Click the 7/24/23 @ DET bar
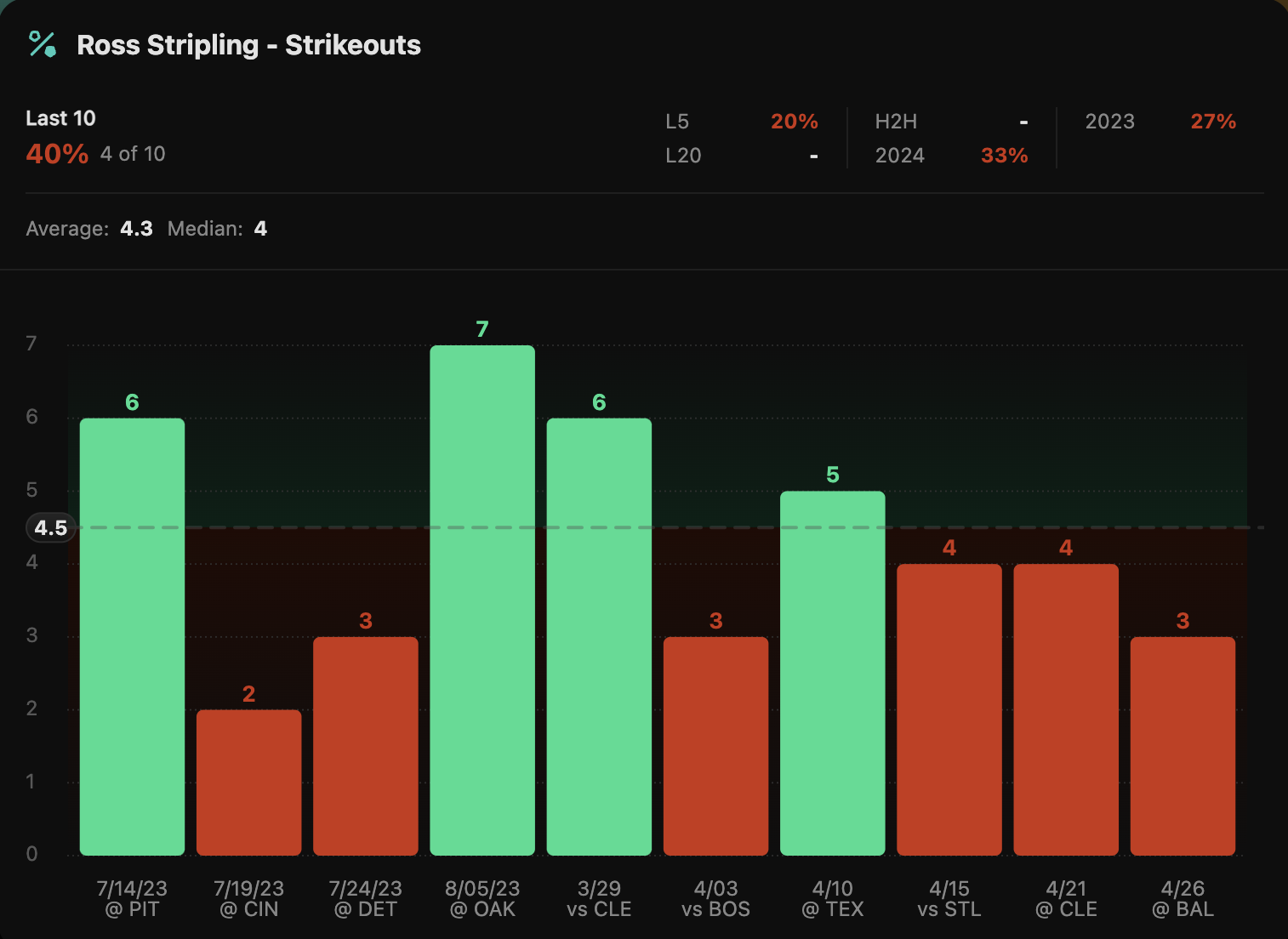The image size is (1288, 939). click(366, 745)
